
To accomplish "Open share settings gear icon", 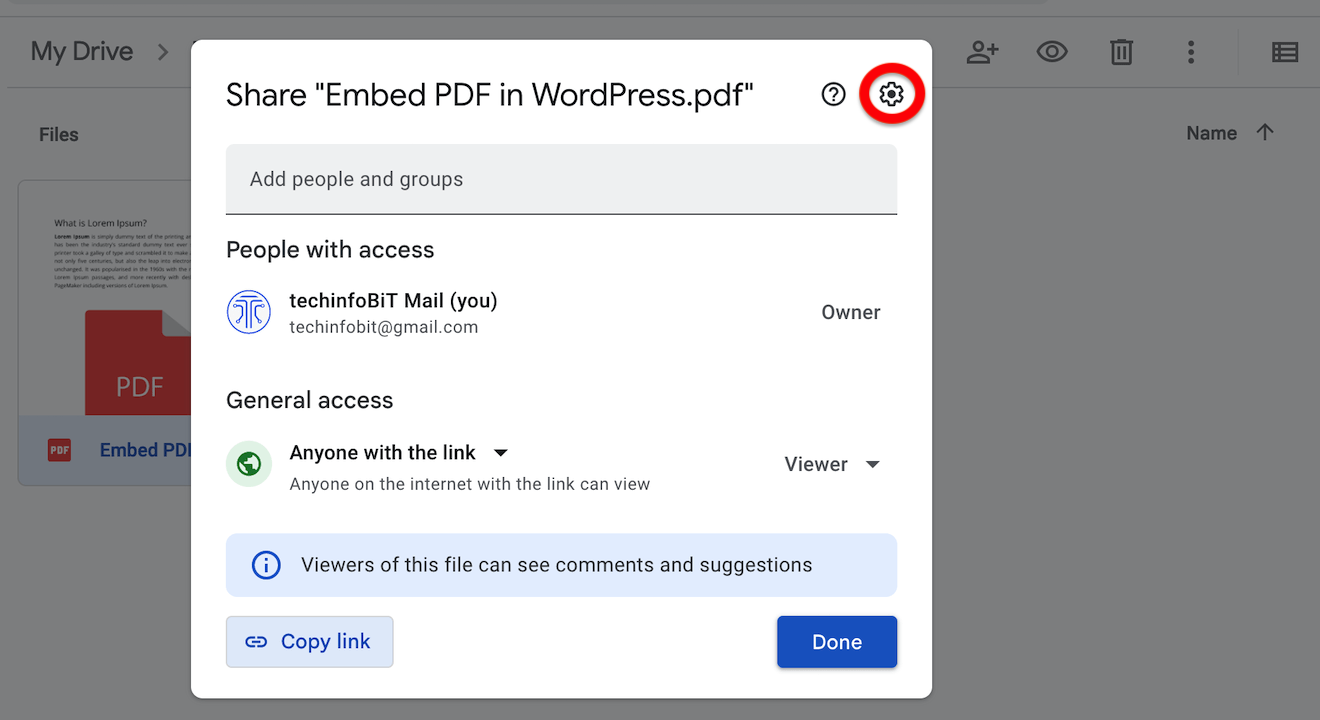I will pyautogui.click(x=891, y=94).
